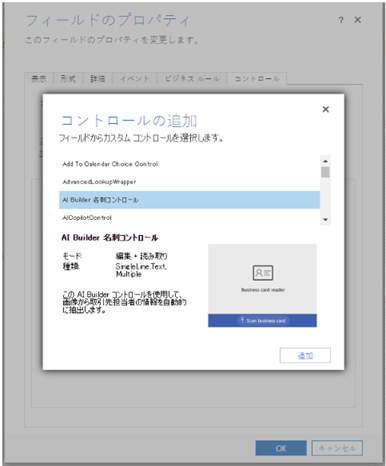Open the 表示 tab
386x466 pixels.
point(39,79)
